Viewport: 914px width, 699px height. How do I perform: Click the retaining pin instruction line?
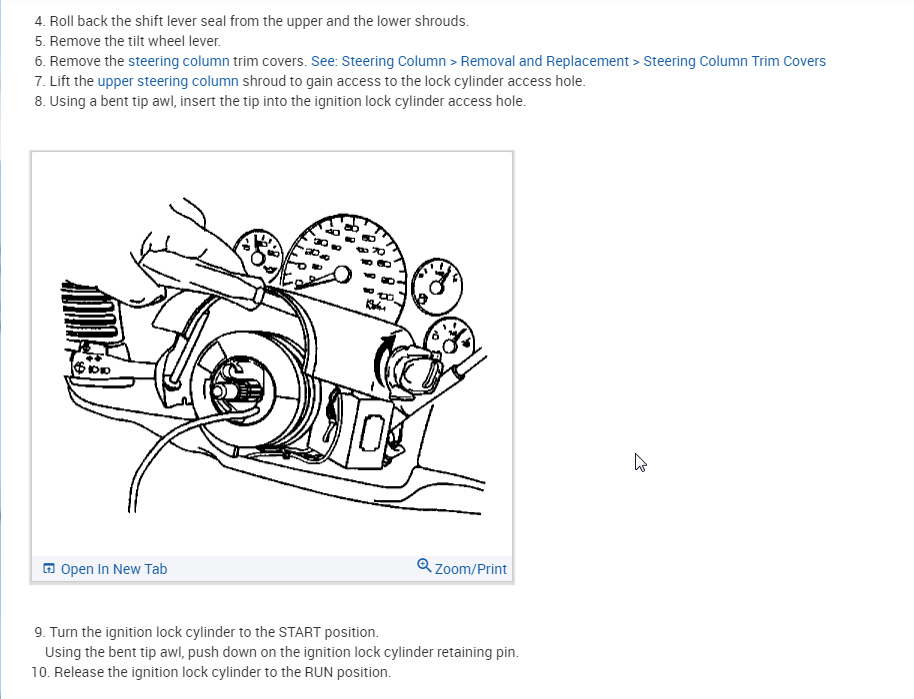[282, 652]
